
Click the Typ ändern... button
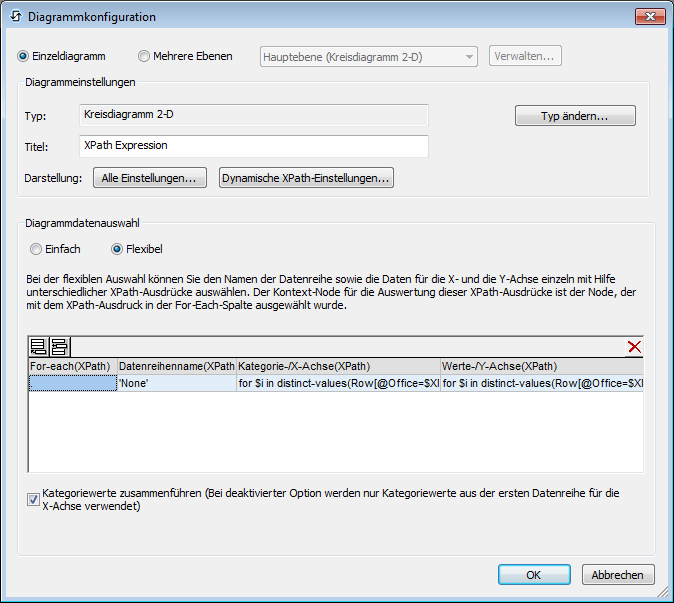[575, 116]
